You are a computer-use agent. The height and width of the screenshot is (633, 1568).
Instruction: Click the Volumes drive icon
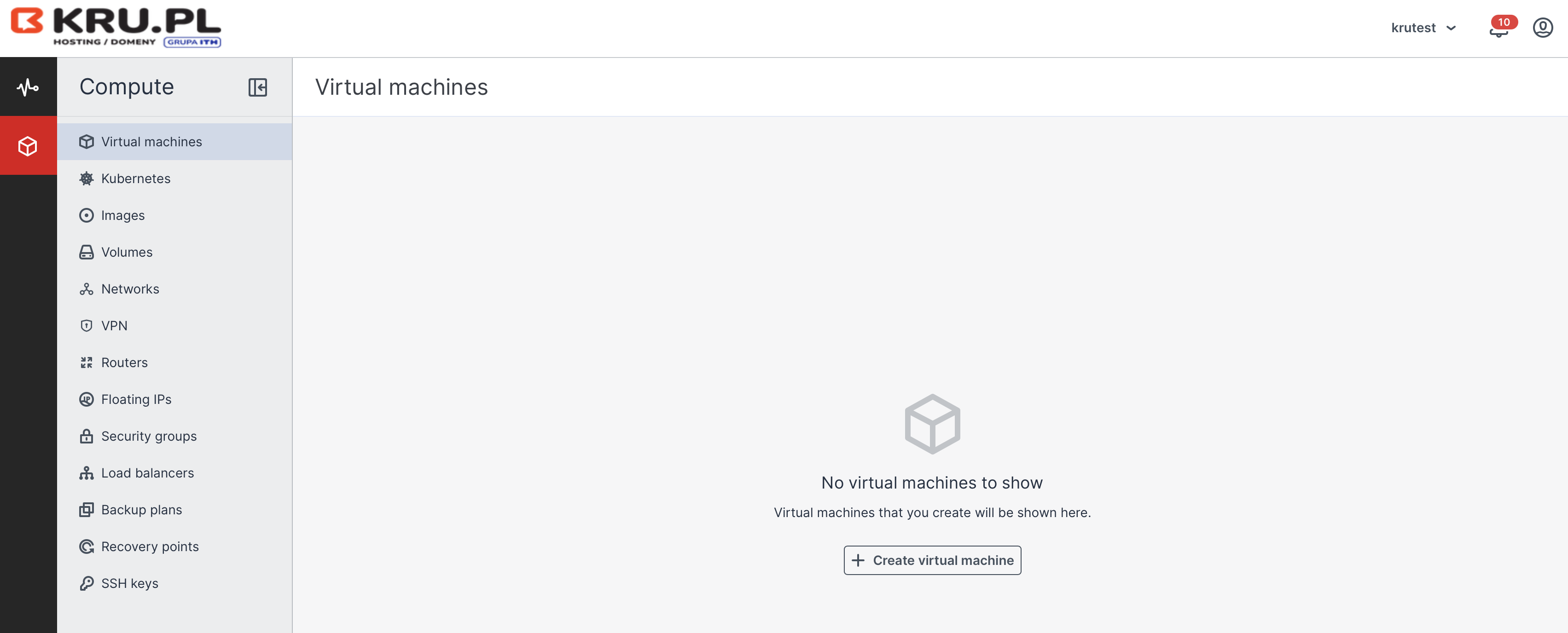click(x=87, y=253)
